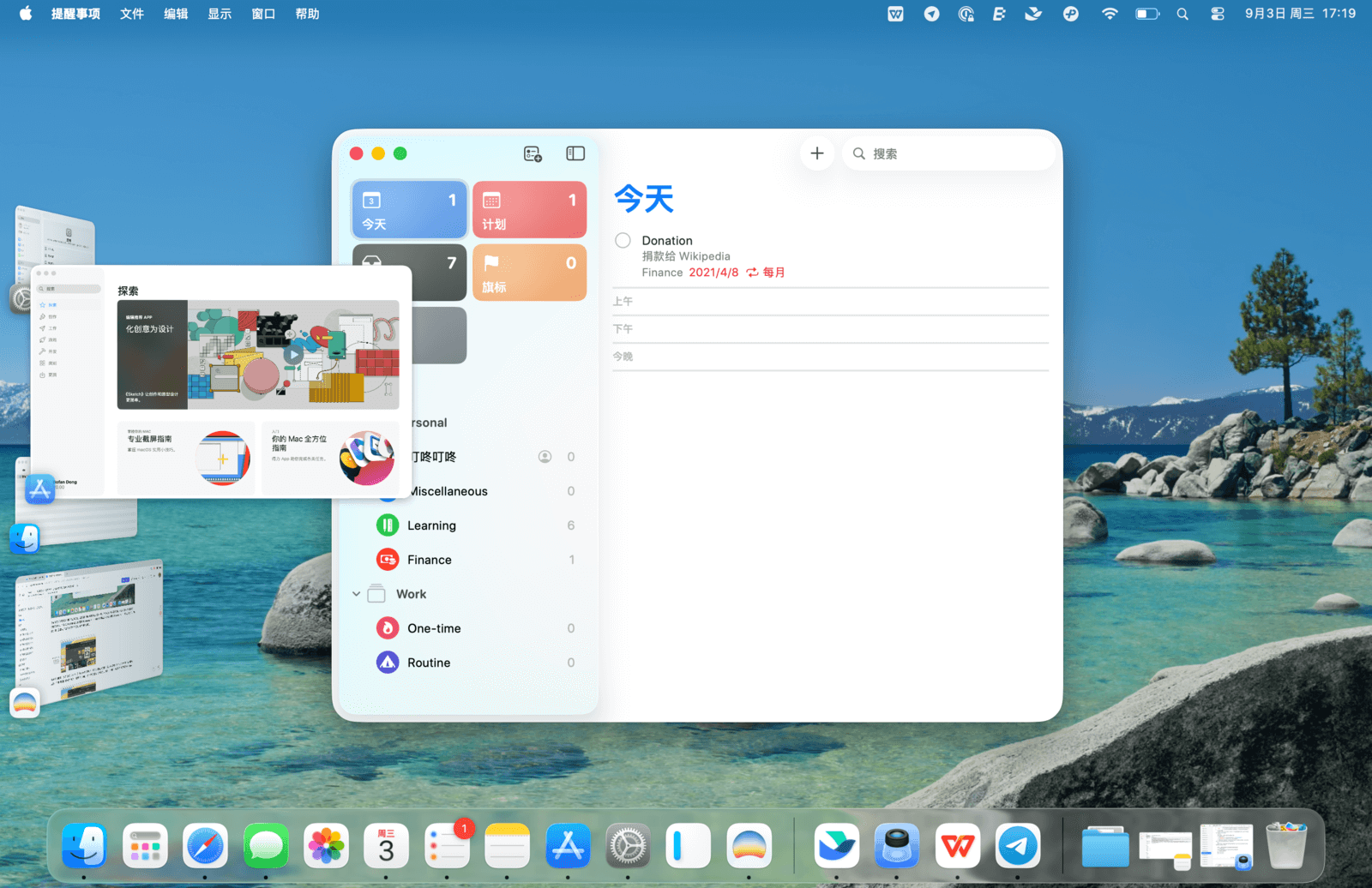
Task: Click the search field
Action: pyautogui.click(x=952, y=153)
